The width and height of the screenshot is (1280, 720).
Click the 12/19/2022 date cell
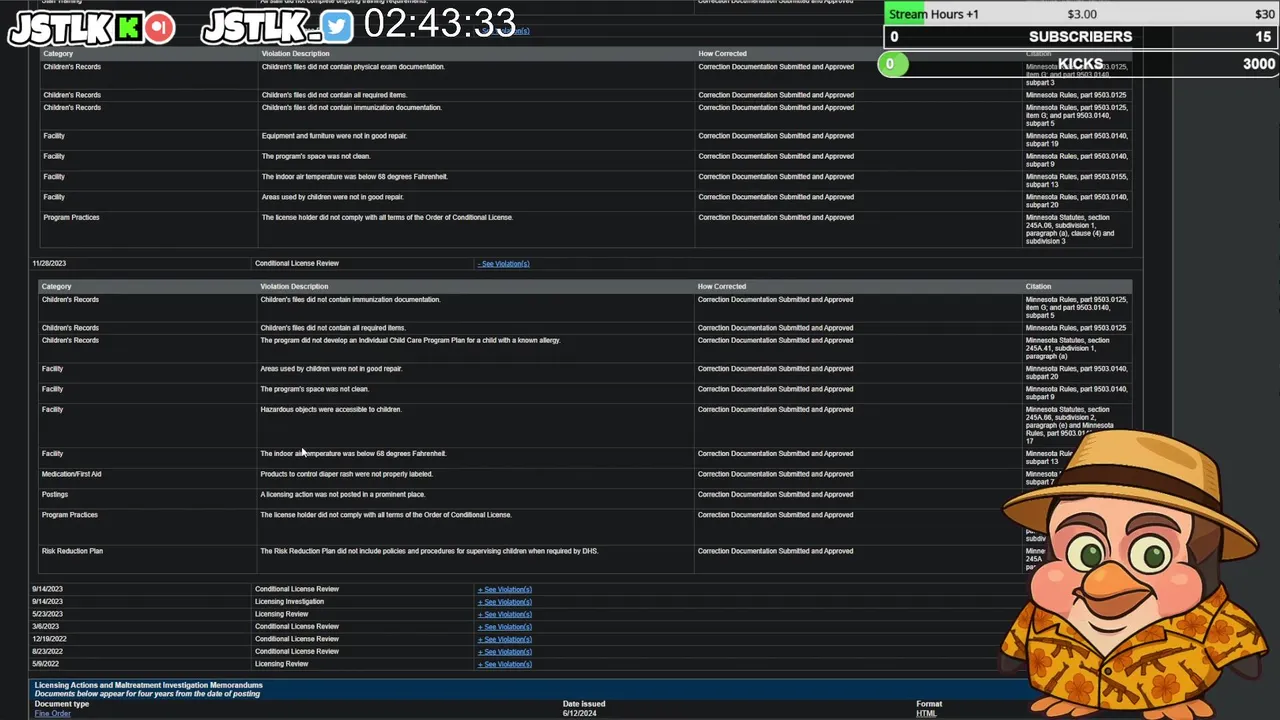pyautogui.click(x=49, y=639)
